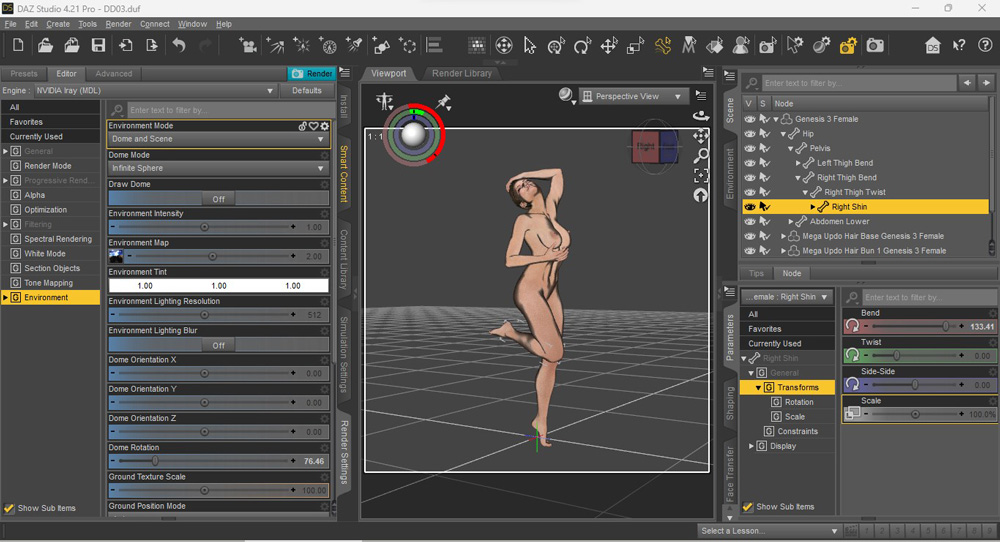
Task: Open the Edit menu
Action: (31, 24)
